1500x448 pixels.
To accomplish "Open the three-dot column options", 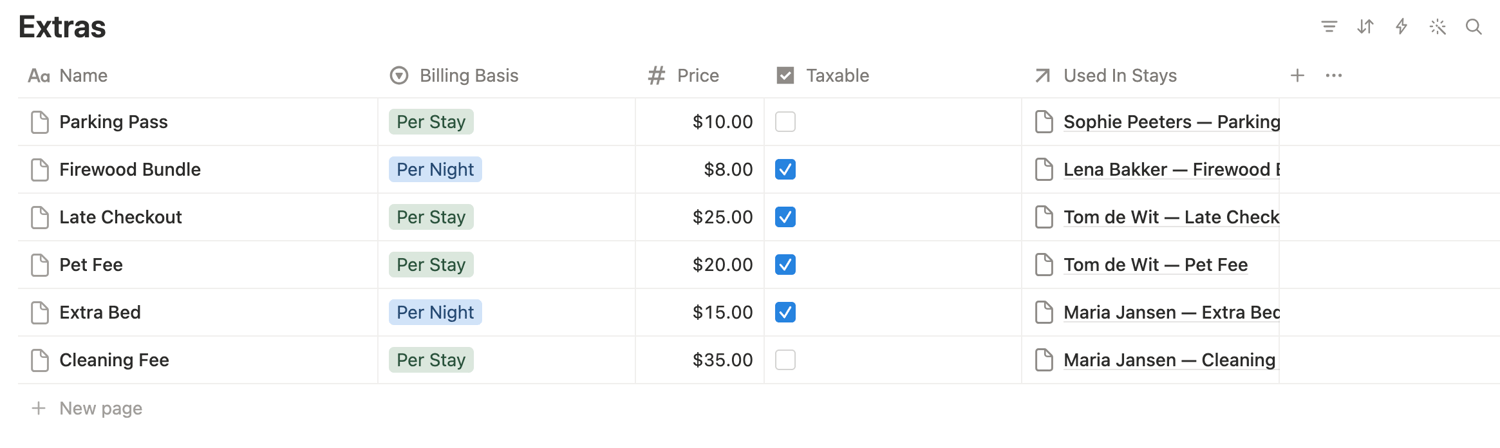I will 1334,75.
